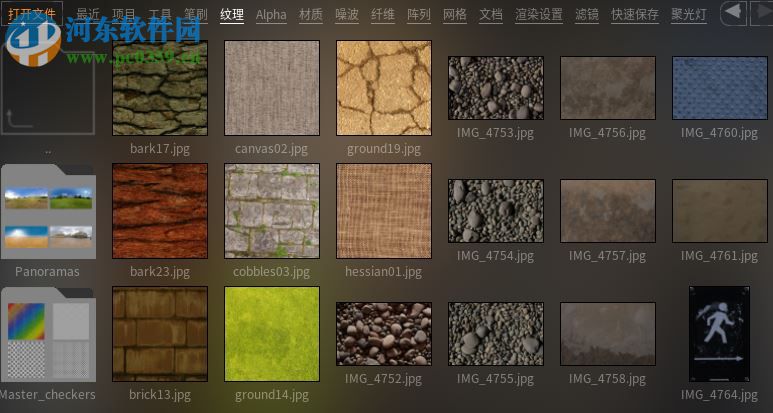Screen dimensions: 773x413
Task: Select the brick13.jpg thumbnail
Action: click(160, 334)
